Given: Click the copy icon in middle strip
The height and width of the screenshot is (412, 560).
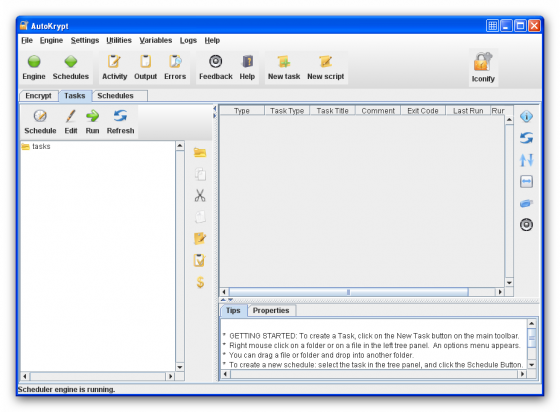Looking at the screenshot, I should (200, 174).
